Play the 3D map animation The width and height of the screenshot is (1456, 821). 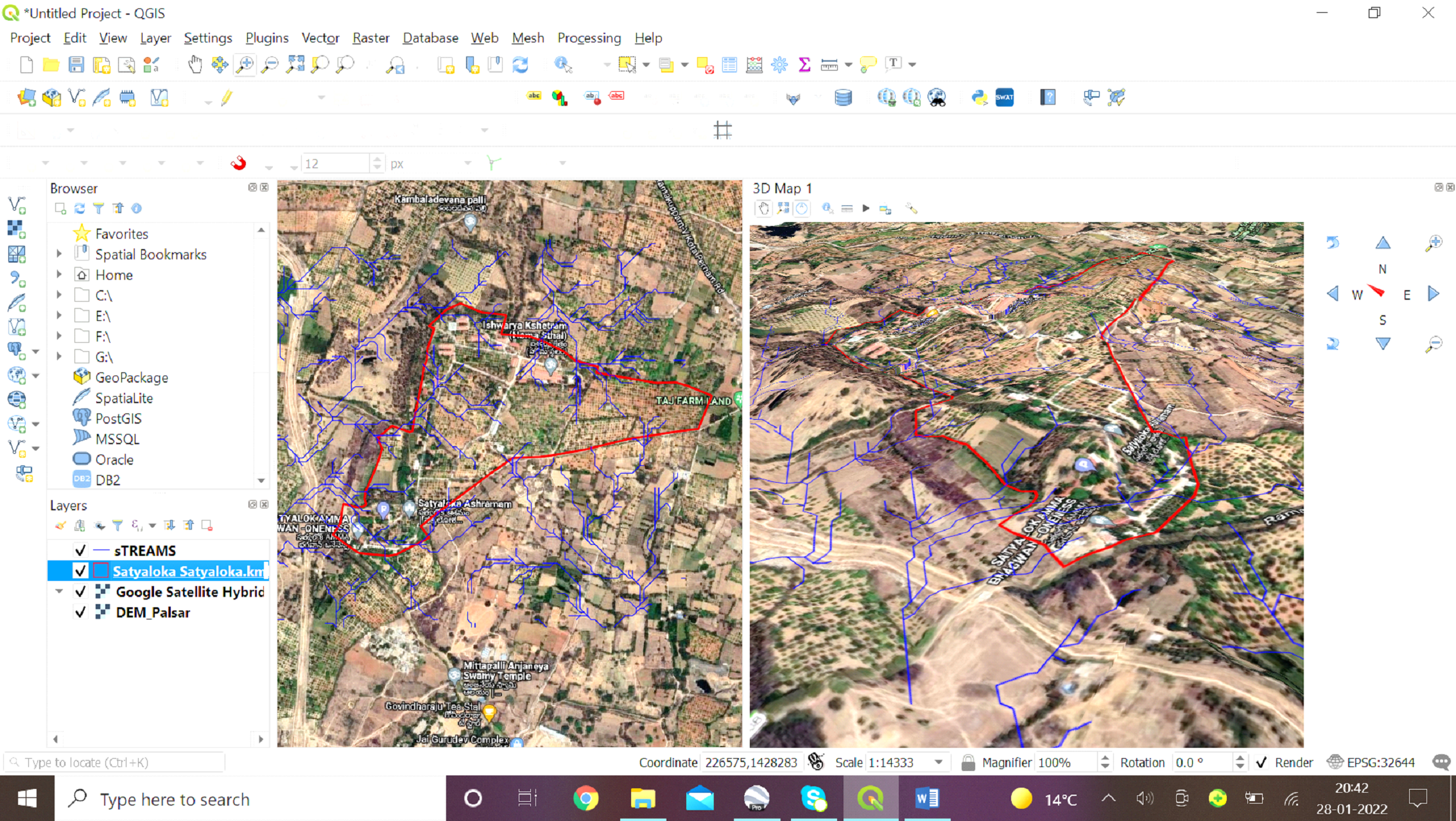(x=866, y=208)
